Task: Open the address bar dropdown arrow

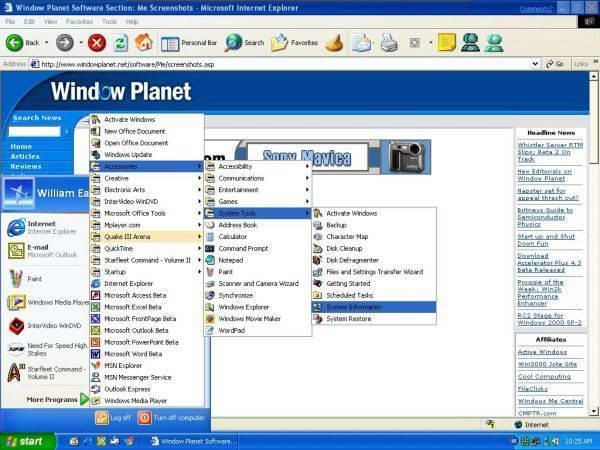Action: coord(535,64)
